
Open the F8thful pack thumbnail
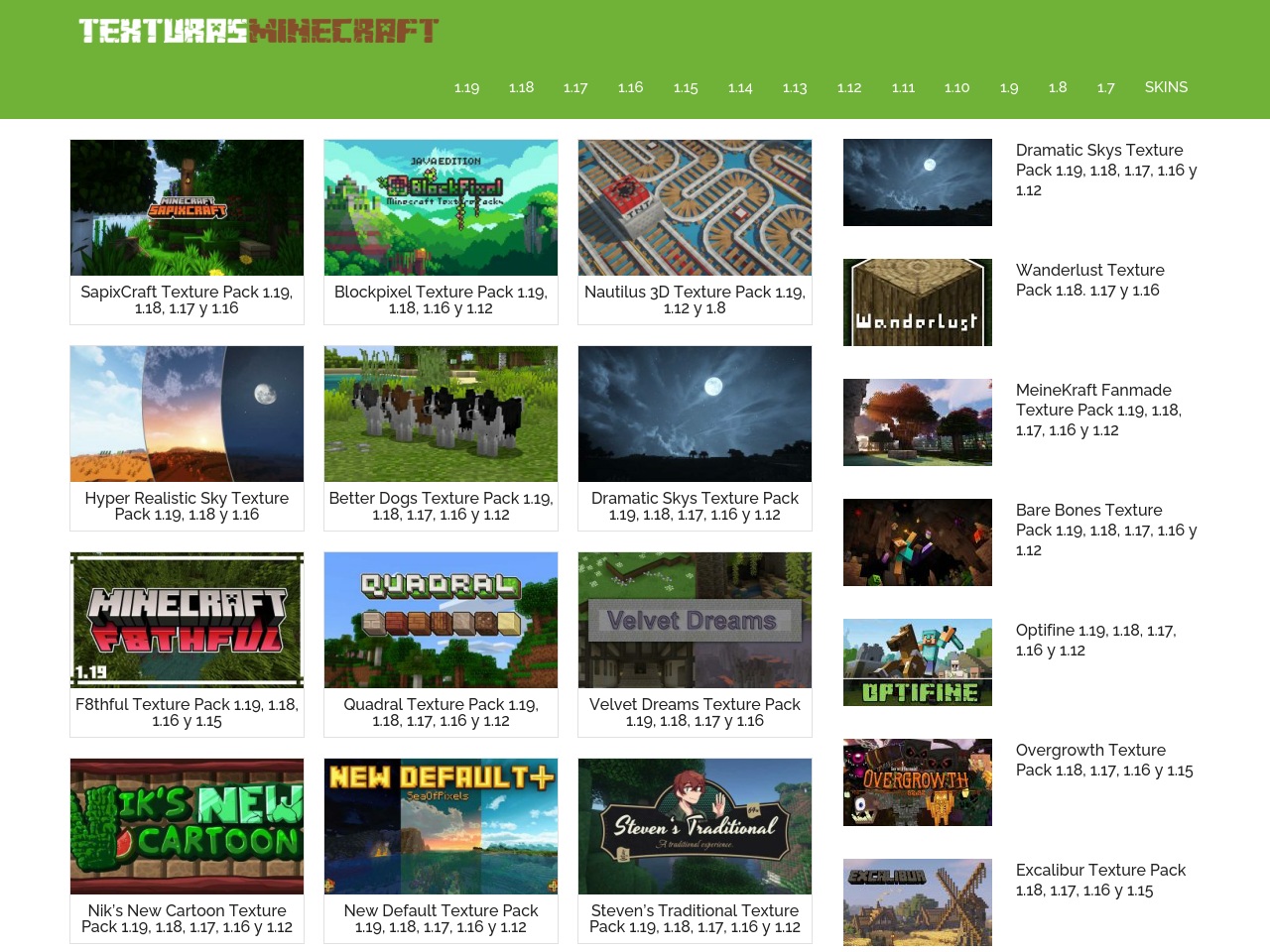(187, 620)
